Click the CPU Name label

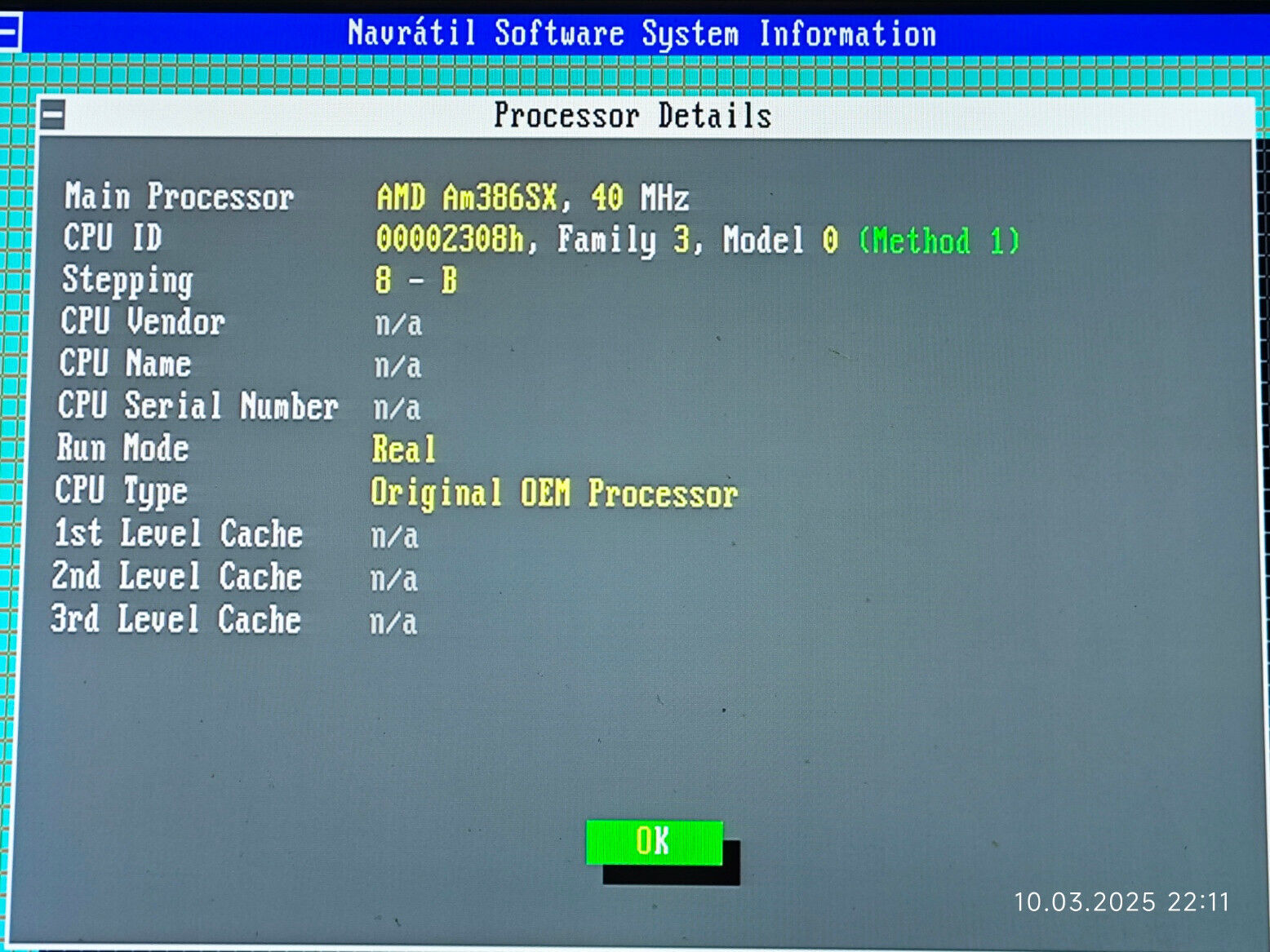tap(125, 363)
